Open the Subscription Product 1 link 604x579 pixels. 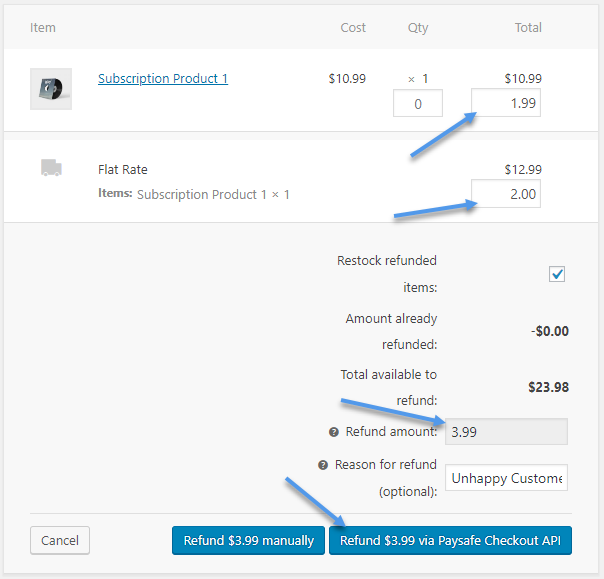(163, 79)
